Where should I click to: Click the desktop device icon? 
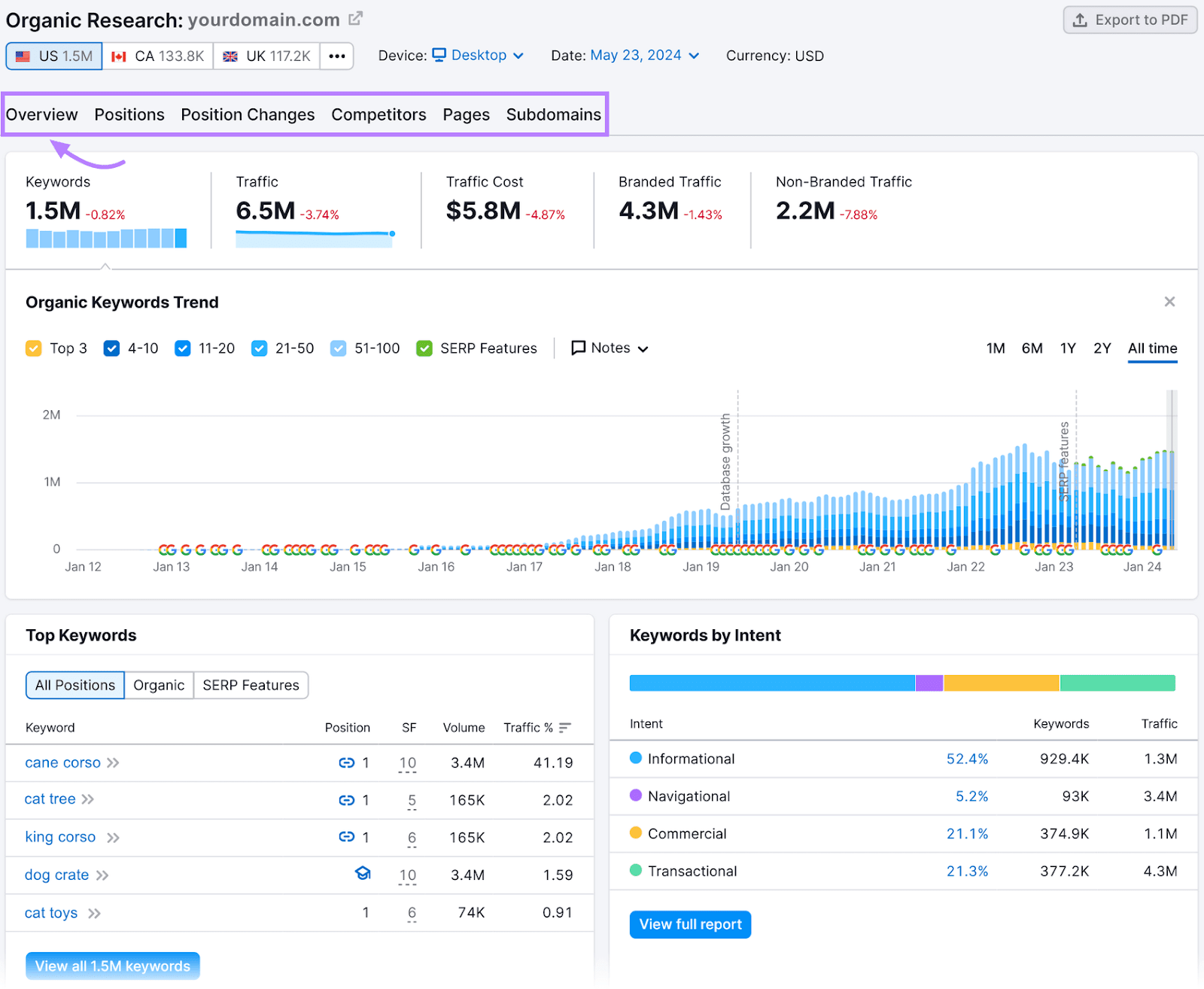tap(439, 55)
